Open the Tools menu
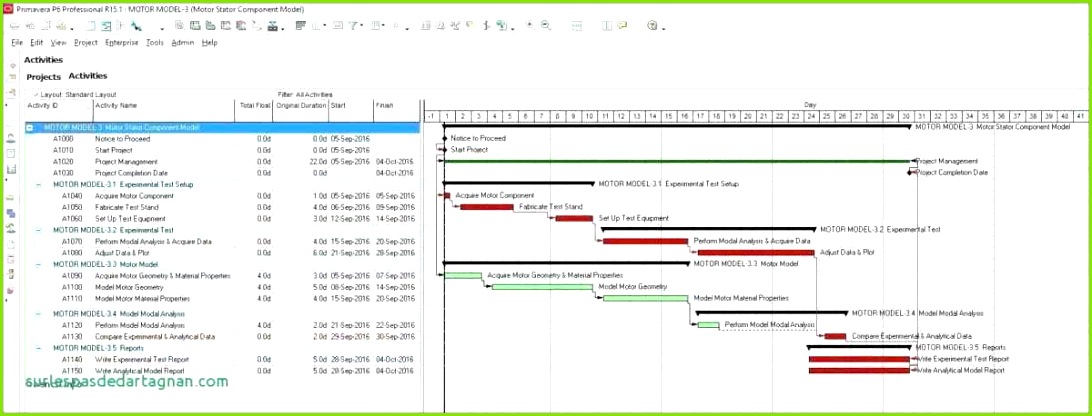This screenshot has width=1092, height=416. click(x=154, y=43)
